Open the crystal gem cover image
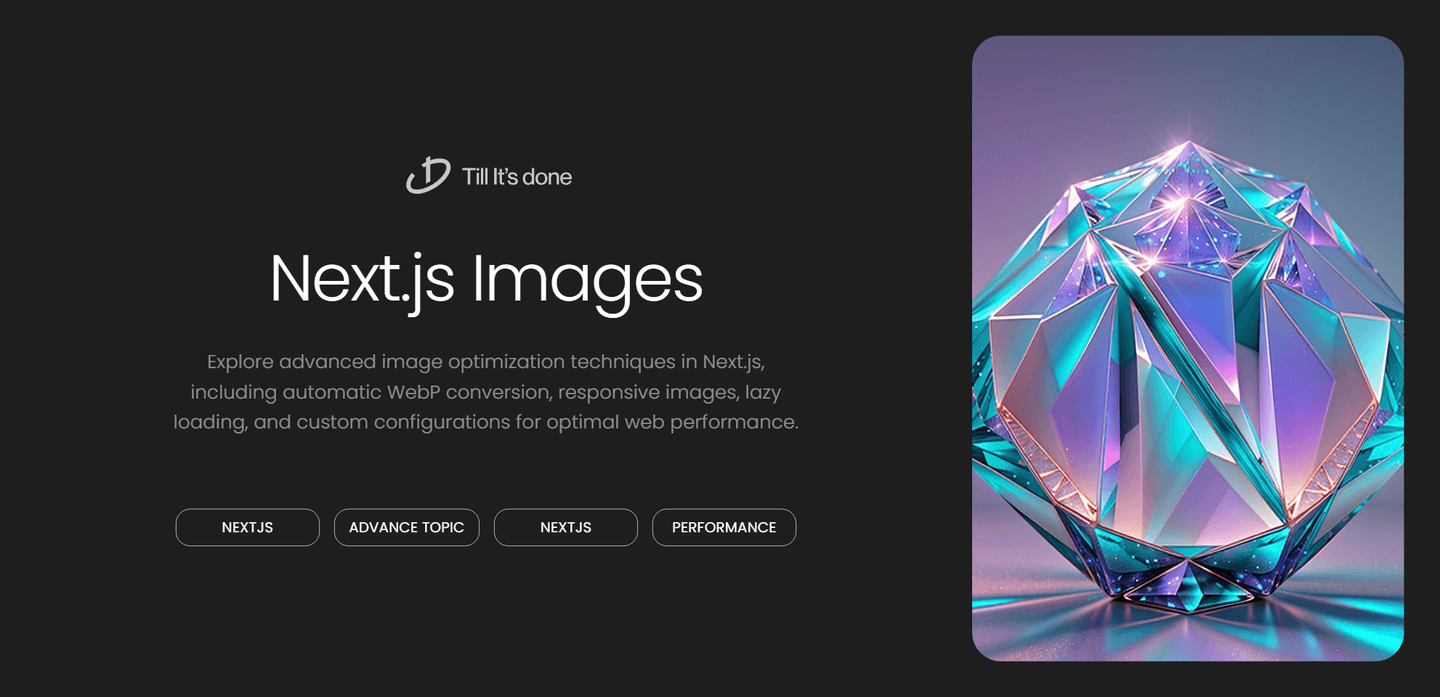Viewport: 1440px width, 697px height. (x=1188, y=348)
